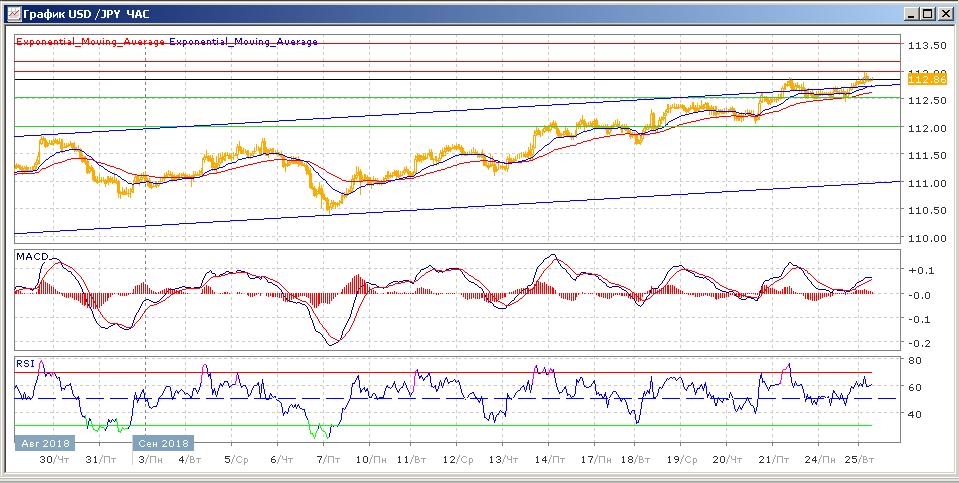Minimize the USD/JPY chart window
Screen dimensions: 959x483
tap(912, 13)
